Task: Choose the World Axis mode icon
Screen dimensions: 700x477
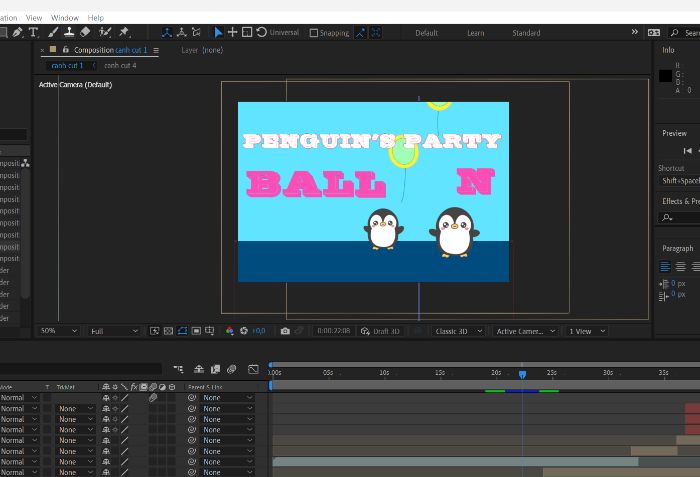Action: (x=181, y=33)
